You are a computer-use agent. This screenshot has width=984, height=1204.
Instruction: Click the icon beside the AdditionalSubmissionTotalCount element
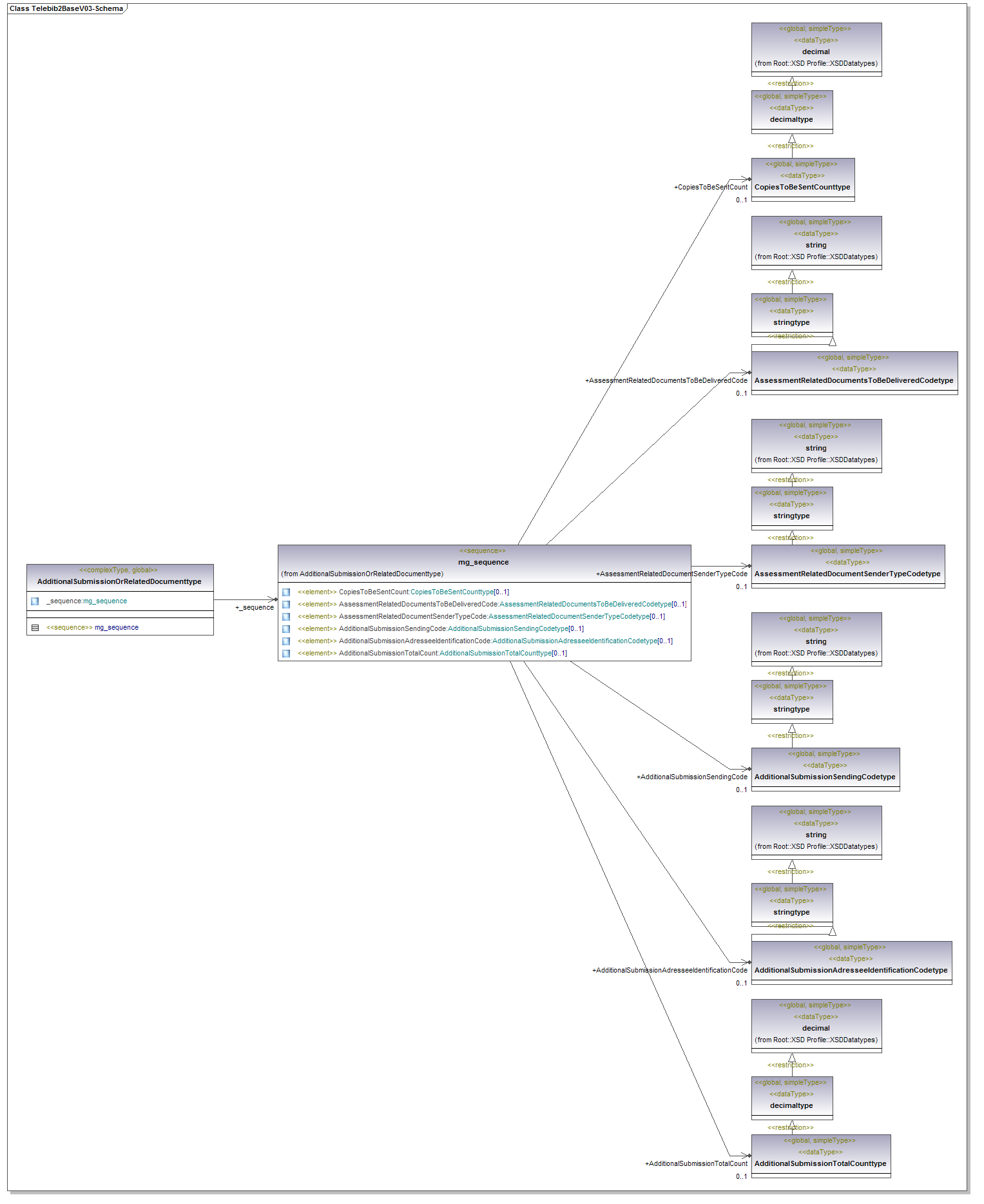pos(285,654)
